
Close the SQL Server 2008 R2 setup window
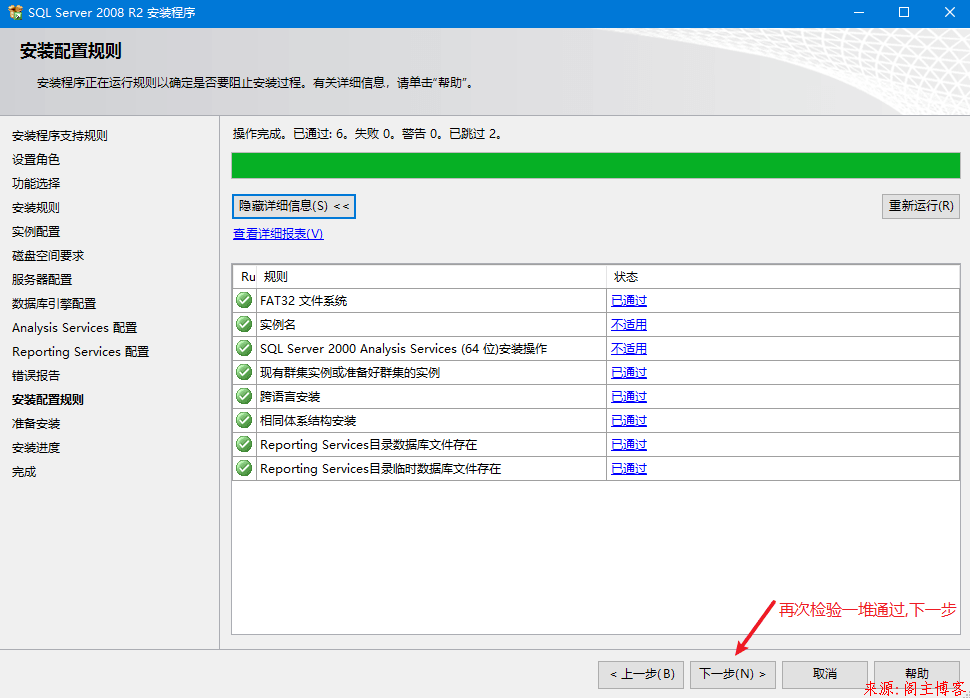tap(950, 13)
